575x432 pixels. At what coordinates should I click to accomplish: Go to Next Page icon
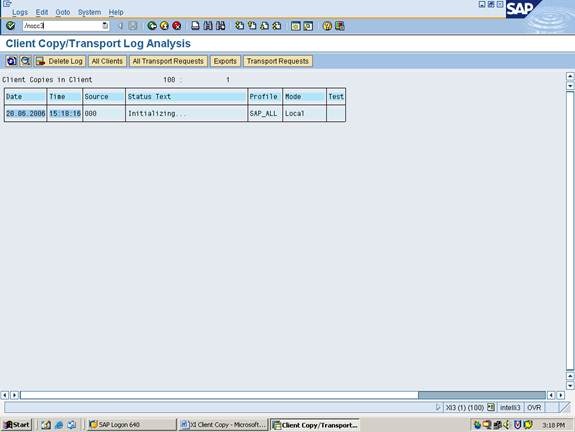coord(264,26)
